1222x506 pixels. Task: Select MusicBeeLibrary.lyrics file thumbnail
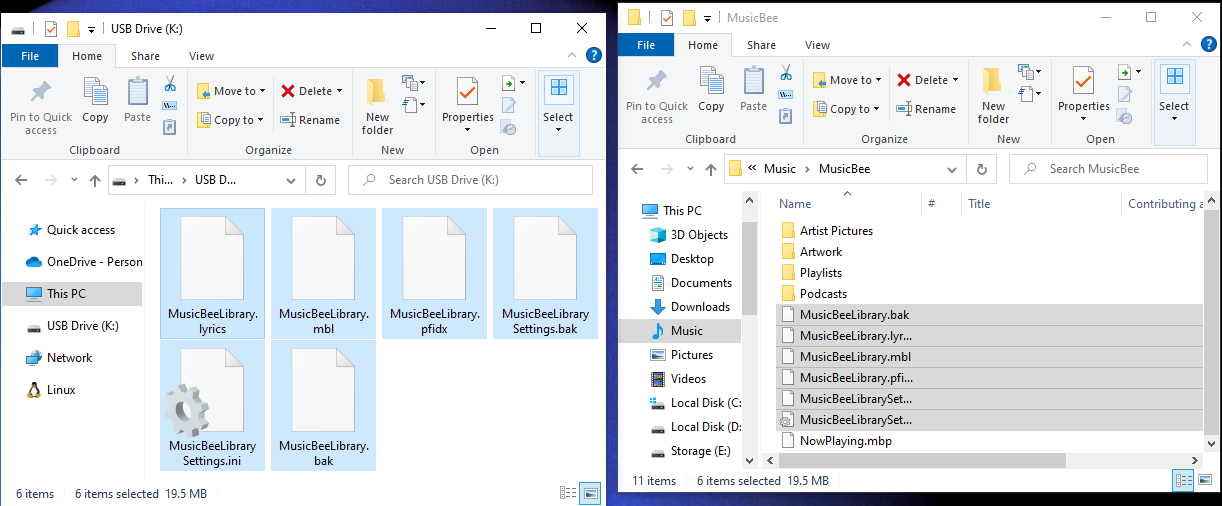[212, 273]
